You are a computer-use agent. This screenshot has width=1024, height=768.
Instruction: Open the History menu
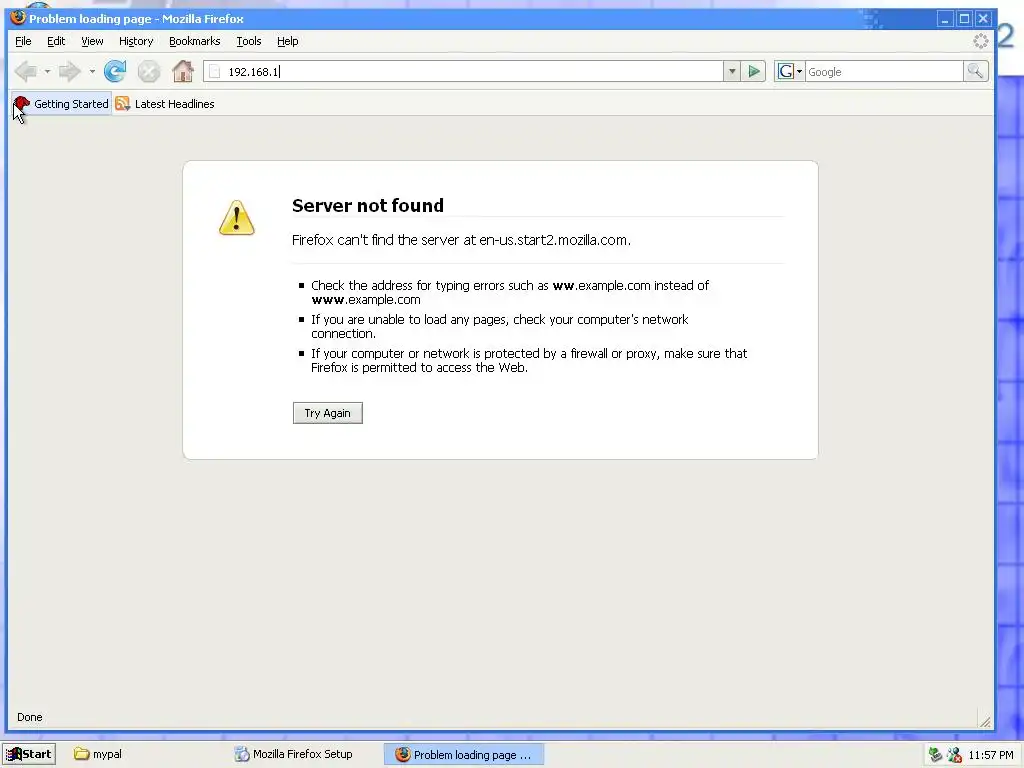[x=136, y=41]
